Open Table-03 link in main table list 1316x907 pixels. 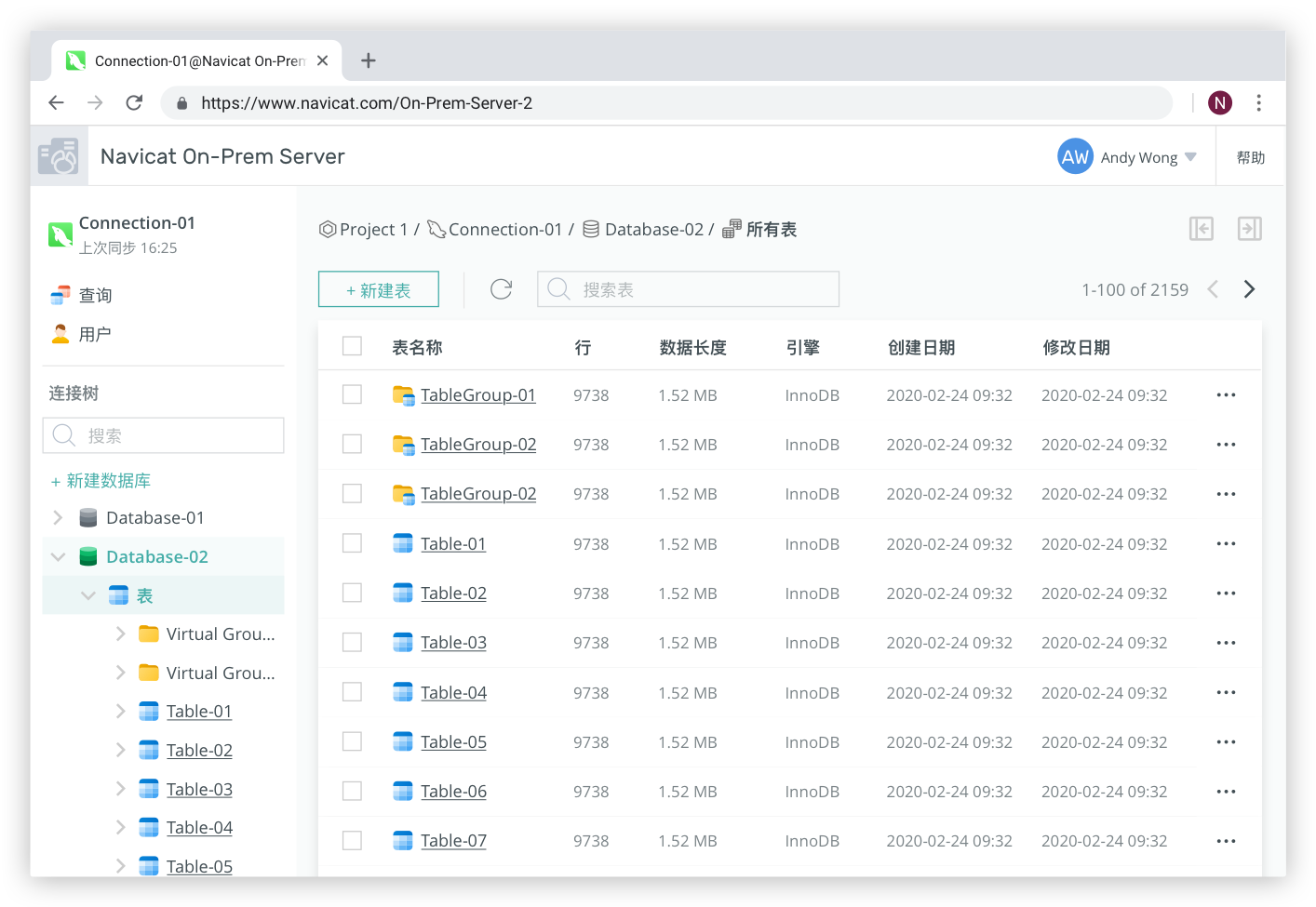pyautogui.click(x=453, y=643)
